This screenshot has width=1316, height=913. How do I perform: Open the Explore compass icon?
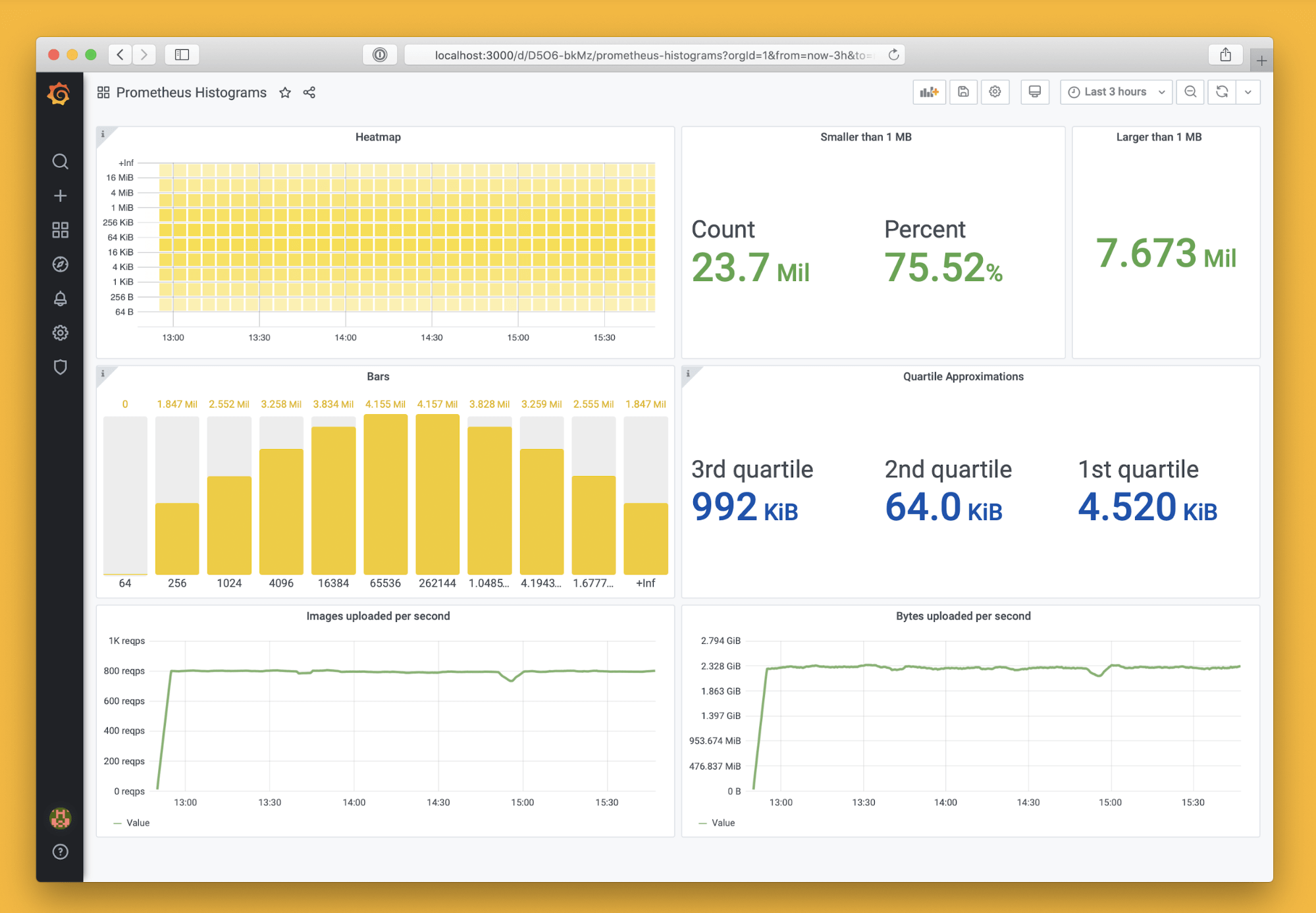[60, 264]
